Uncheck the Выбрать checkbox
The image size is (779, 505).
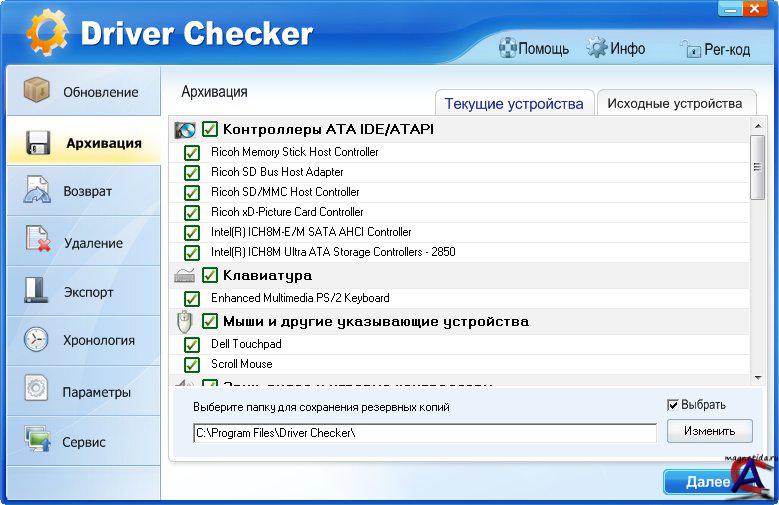[x=673, y=405]
